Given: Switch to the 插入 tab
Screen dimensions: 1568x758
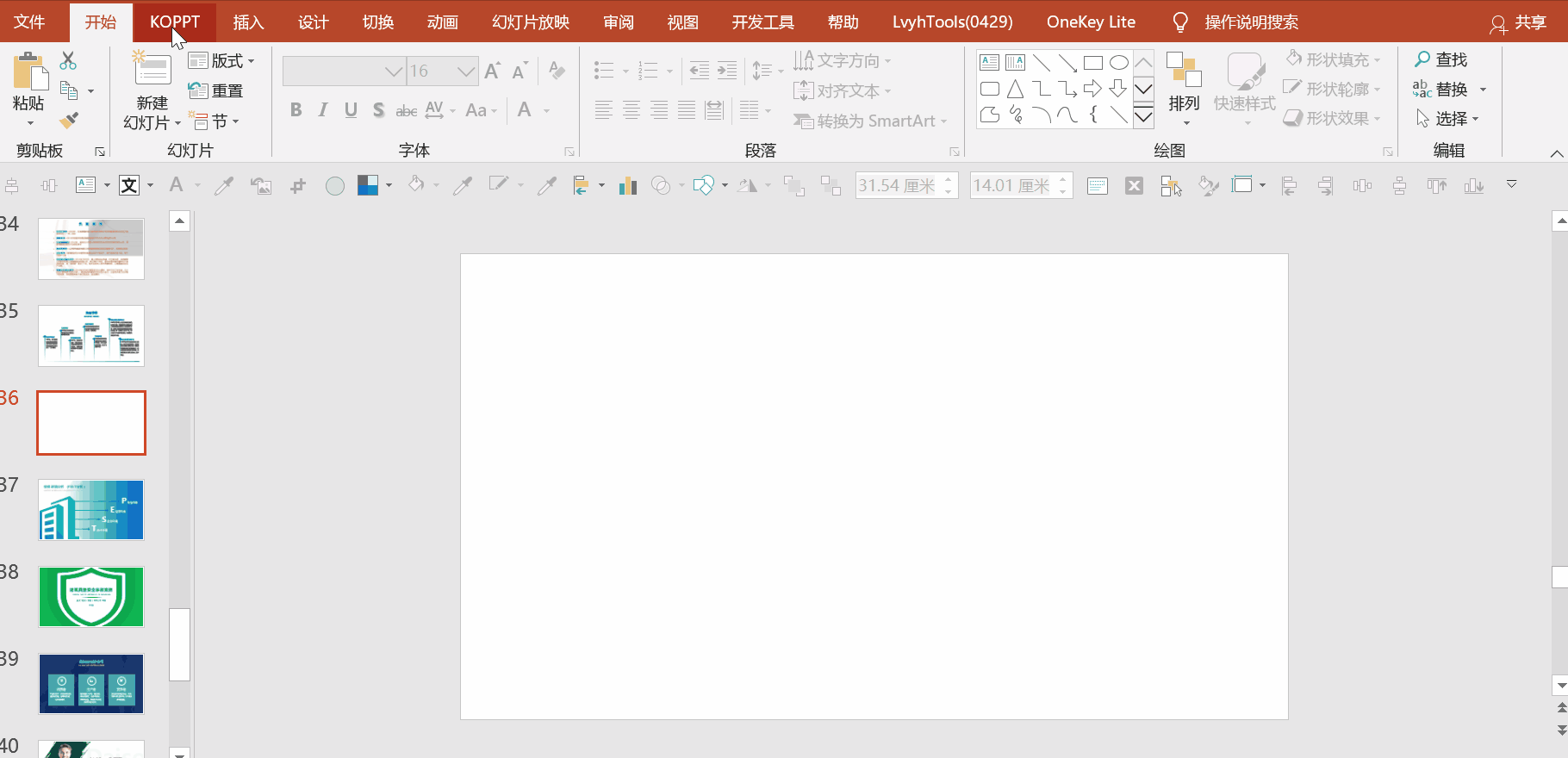Looking at the screenshot, I should pyautogui.click(x=248, y=22).
